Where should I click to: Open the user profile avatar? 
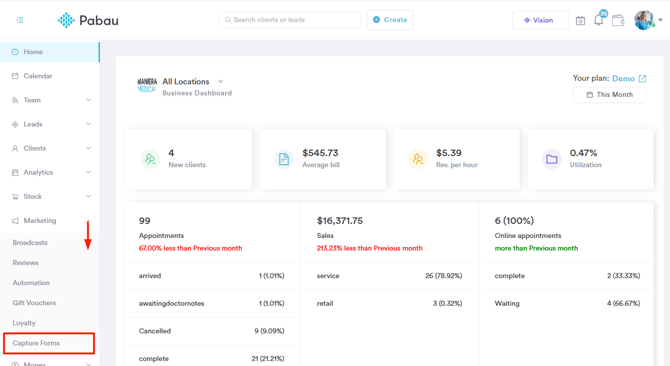pos(644,20)
